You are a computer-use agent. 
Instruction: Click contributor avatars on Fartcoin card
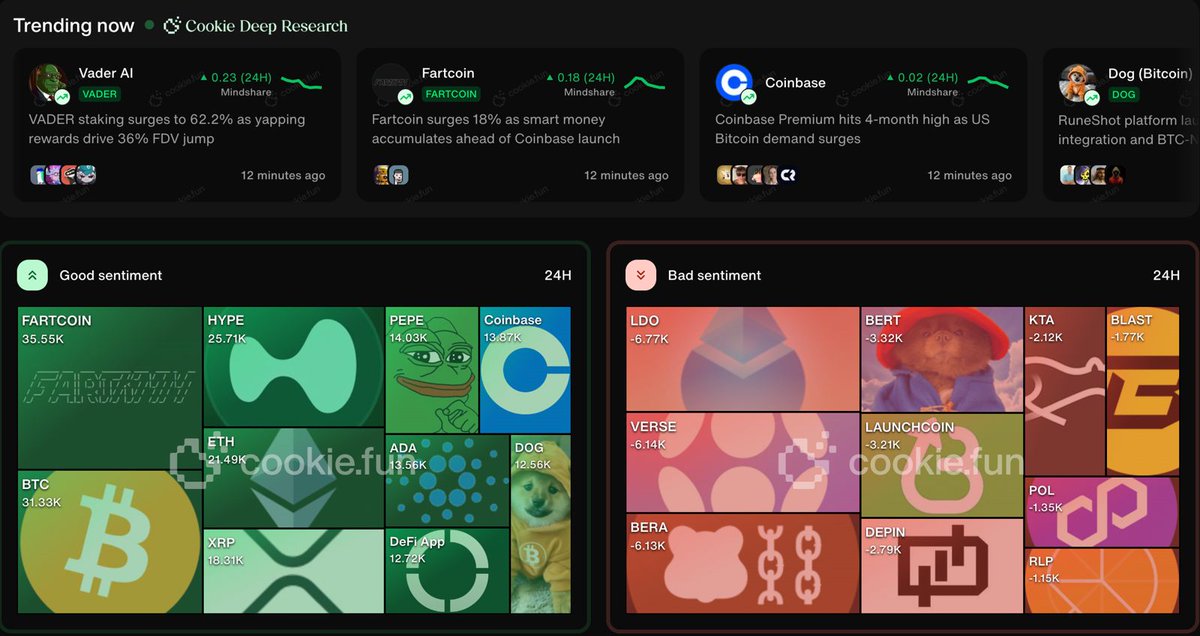click(x=391, y=175)
